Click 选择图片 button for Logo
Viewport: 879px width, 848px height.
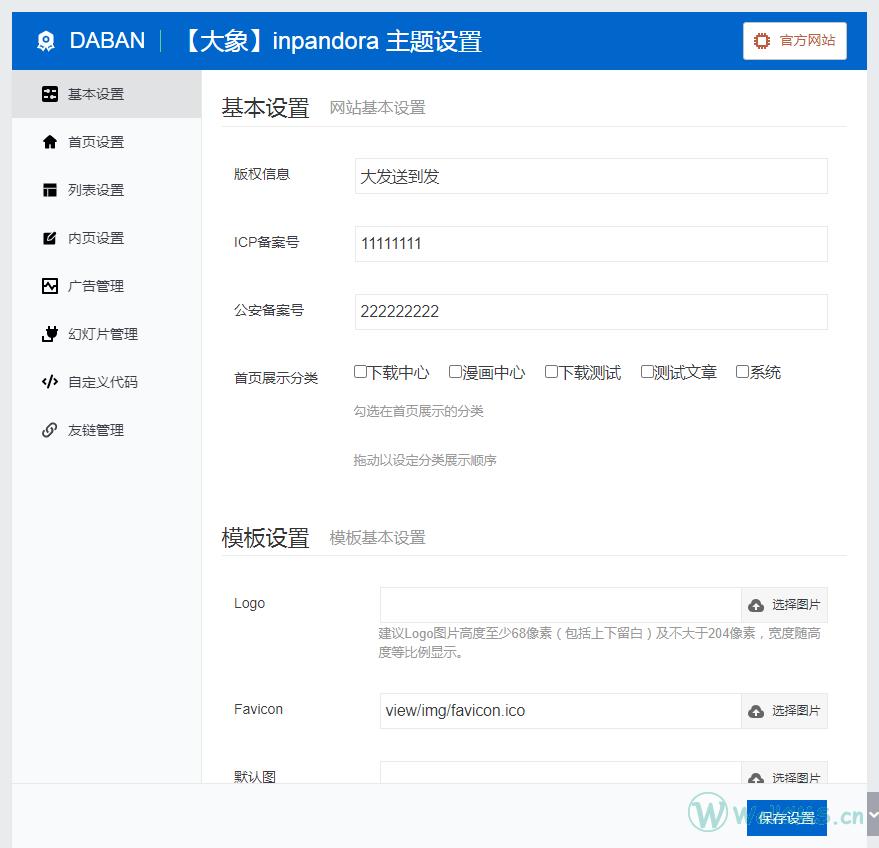(784, 605)
